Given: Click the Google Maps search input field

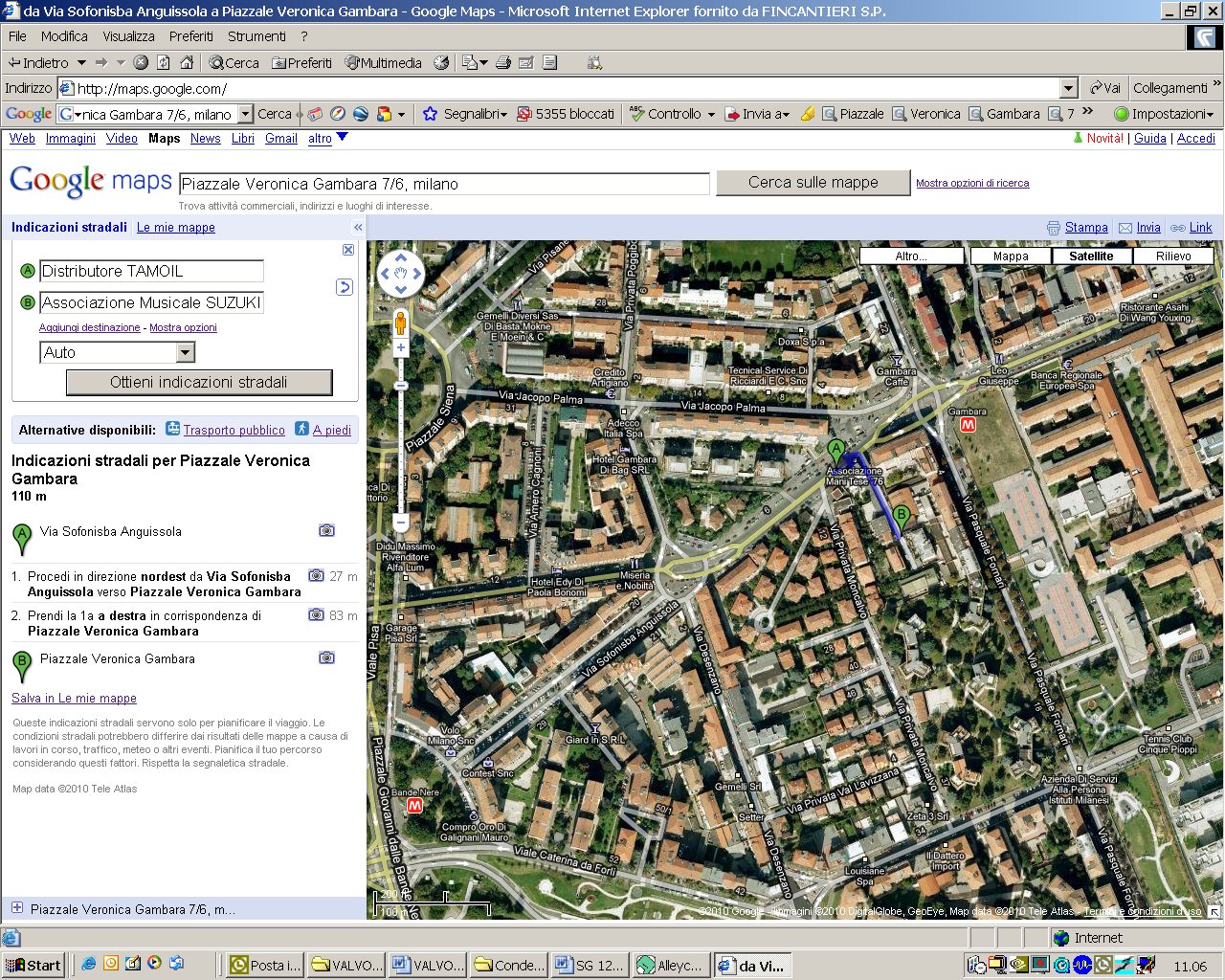Looking at the screenshot, I should click(444, 184).
